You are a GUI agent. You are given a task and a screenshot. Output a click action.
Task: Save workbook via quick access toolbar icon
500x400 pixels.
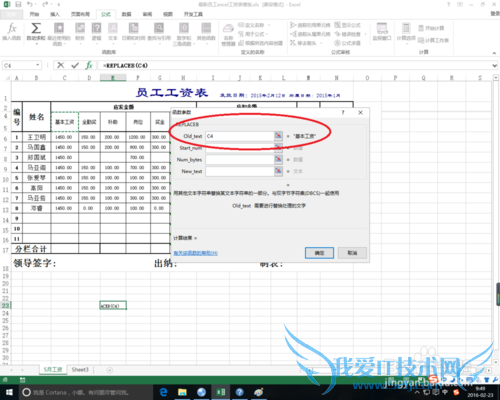click(x=18, y=4)
